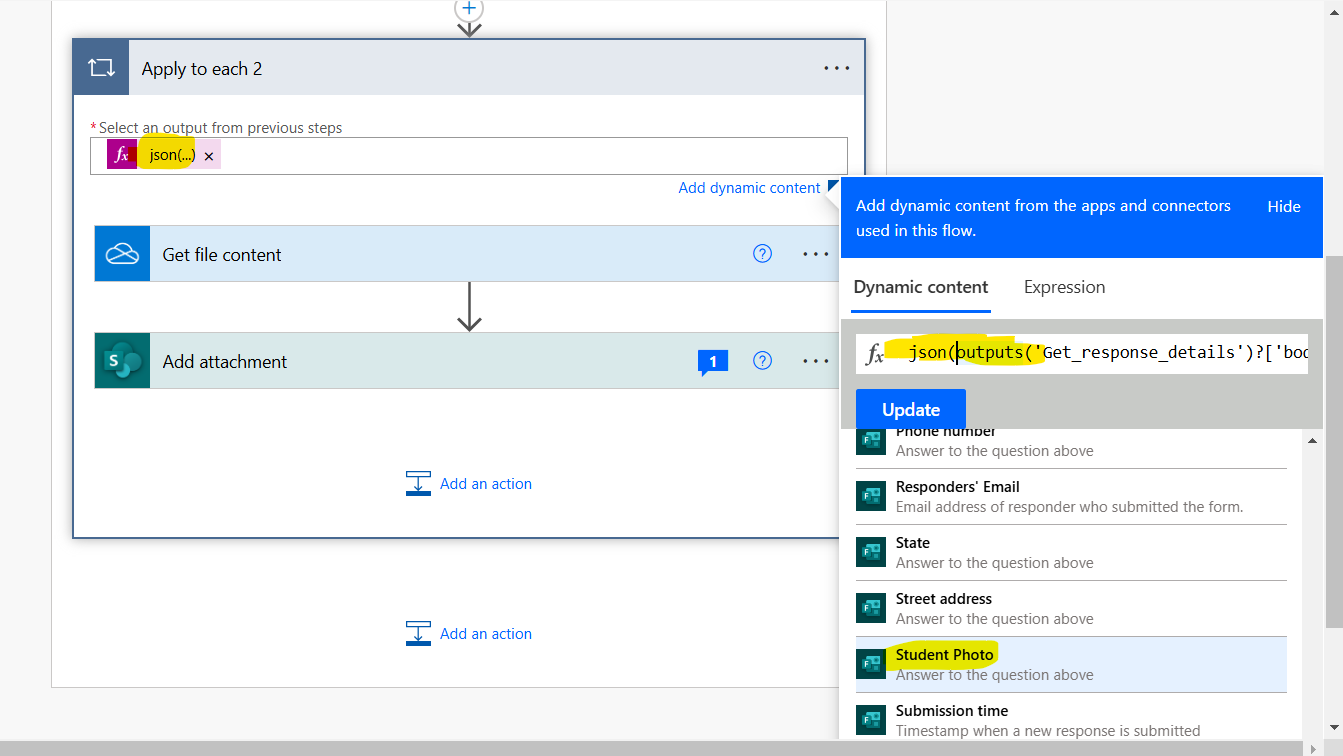Viewport: 1343px width, 756px height.
Task: Click the fx icon on the json token
Action: [121, 154]
